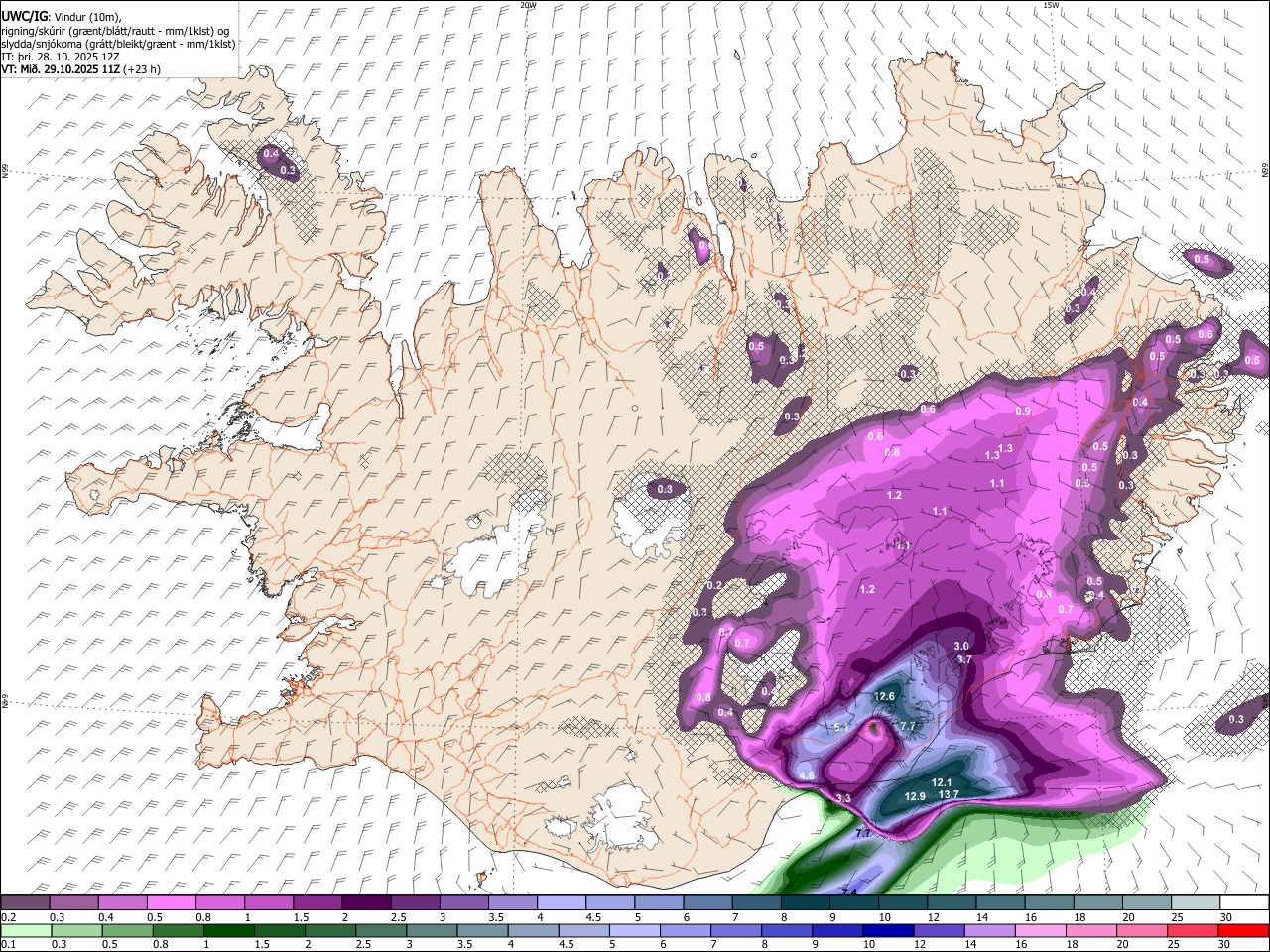Select the upper legend swatch for 2–2.5 mm
Screen dimensions: 1270x952
(x=367, y=902)
